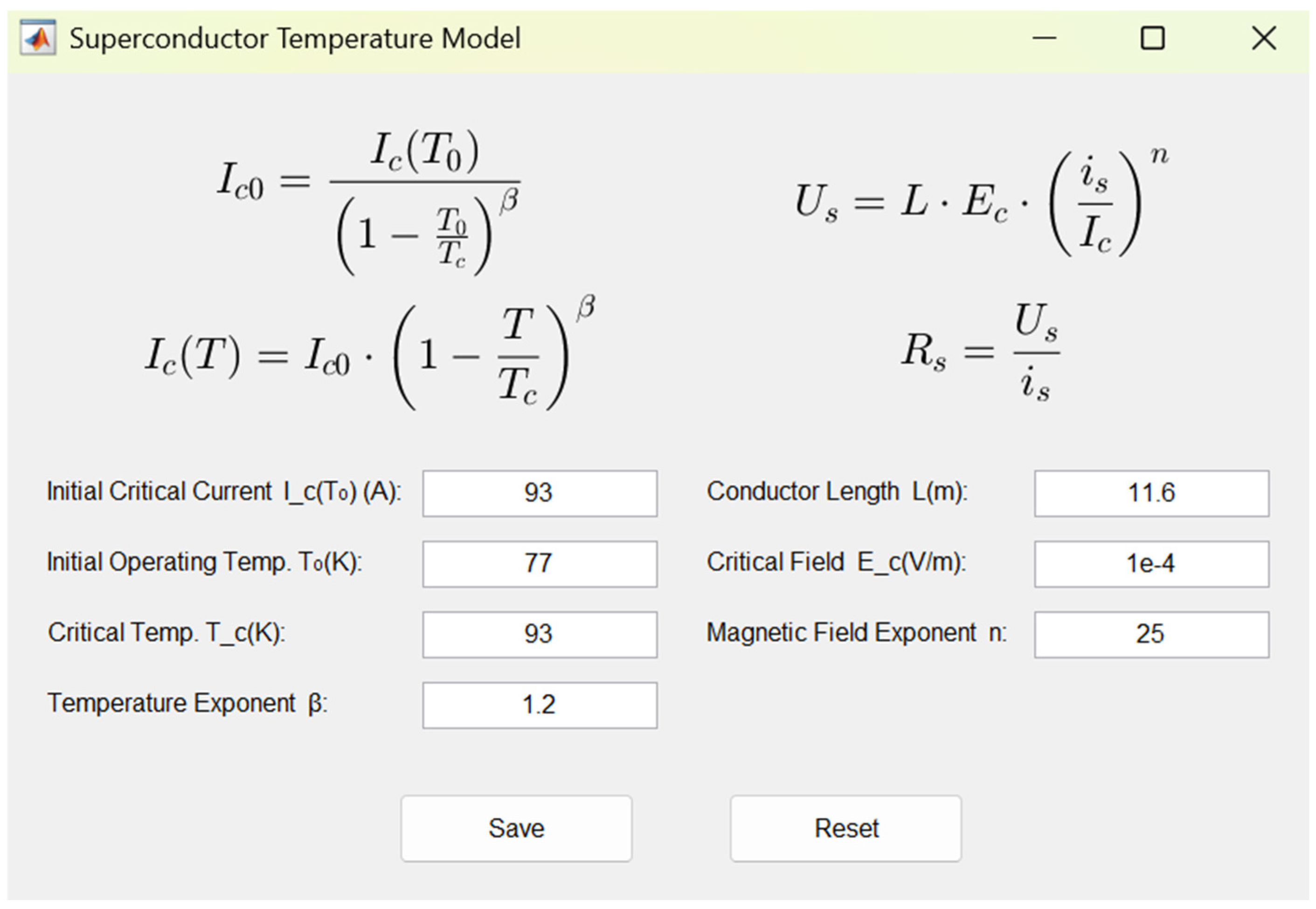Focus the Initial Critical Current input field

click(539, 493)
